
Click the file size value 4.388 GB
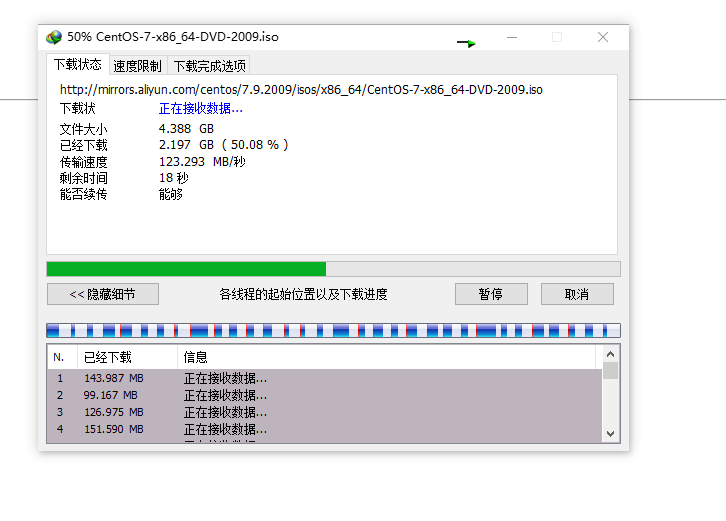click(186, 128)
